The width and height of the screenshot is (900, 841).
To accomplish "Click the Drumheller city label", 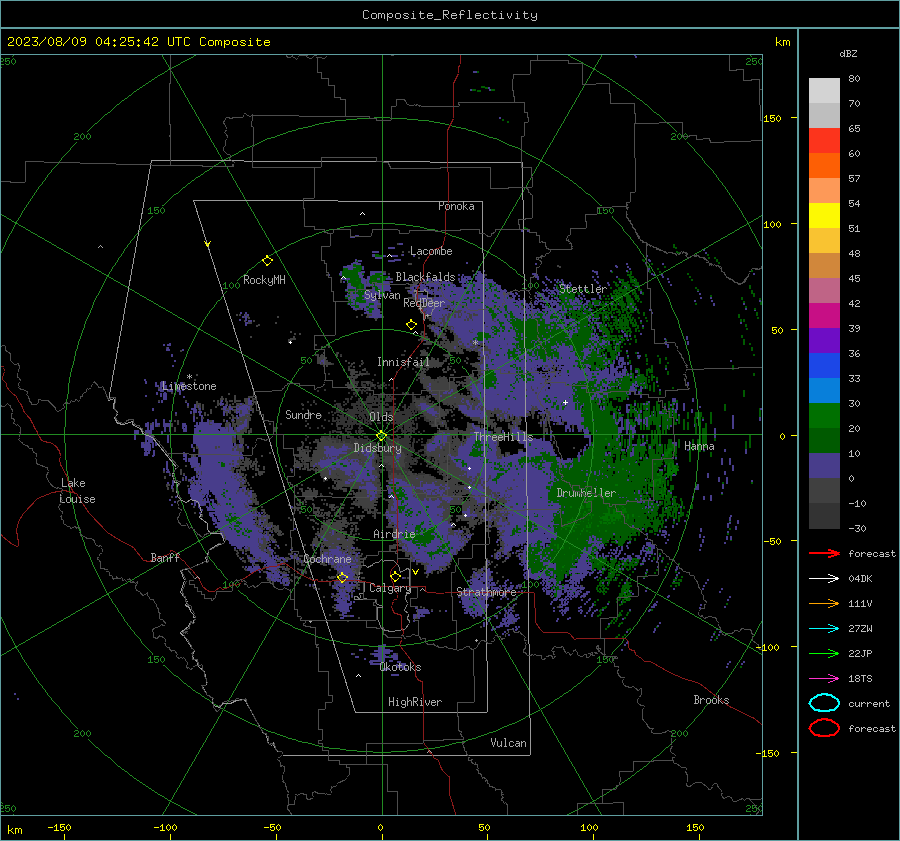I will tap(586, 493).
